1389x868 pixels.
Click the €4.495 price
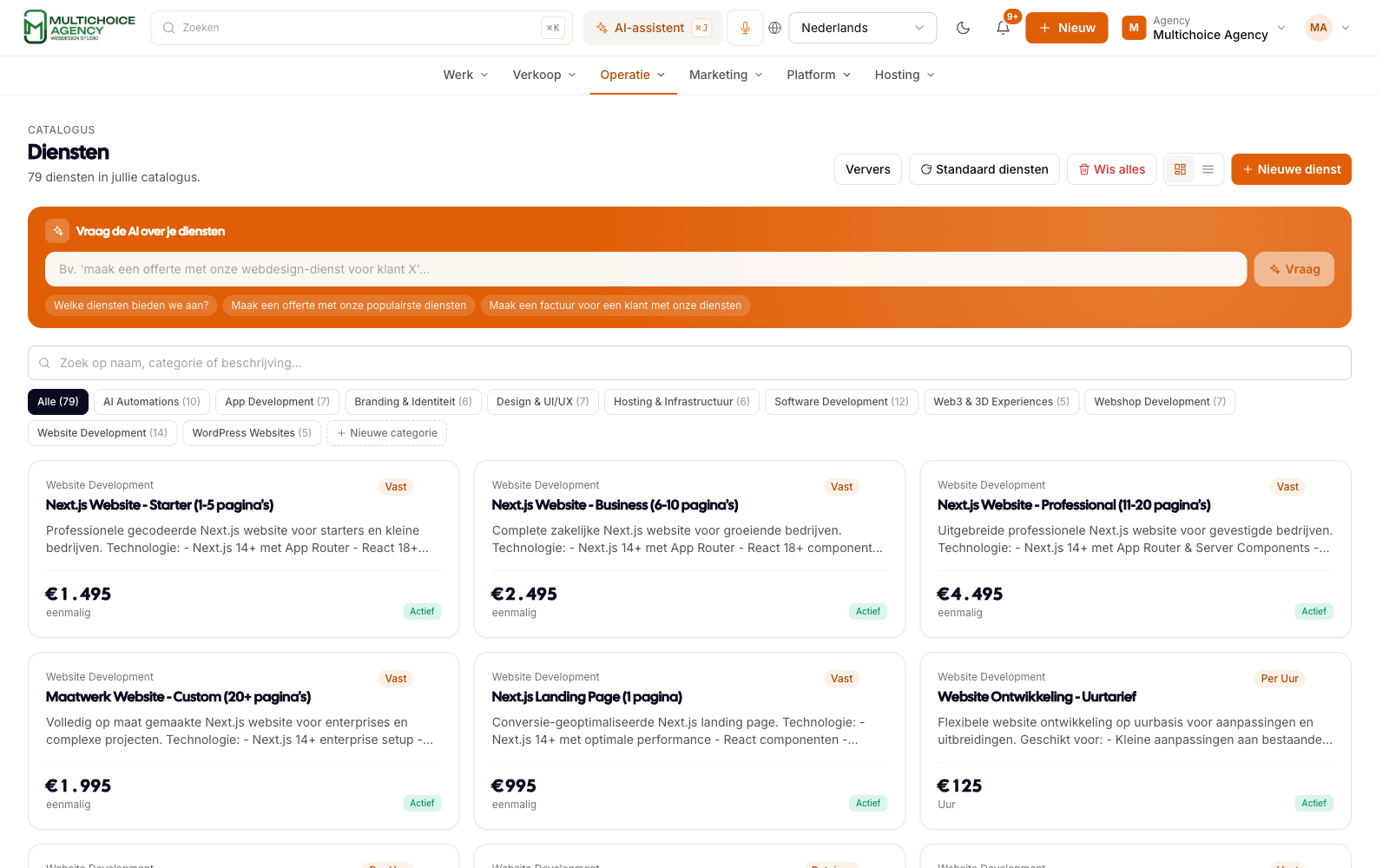click(970, 594)
